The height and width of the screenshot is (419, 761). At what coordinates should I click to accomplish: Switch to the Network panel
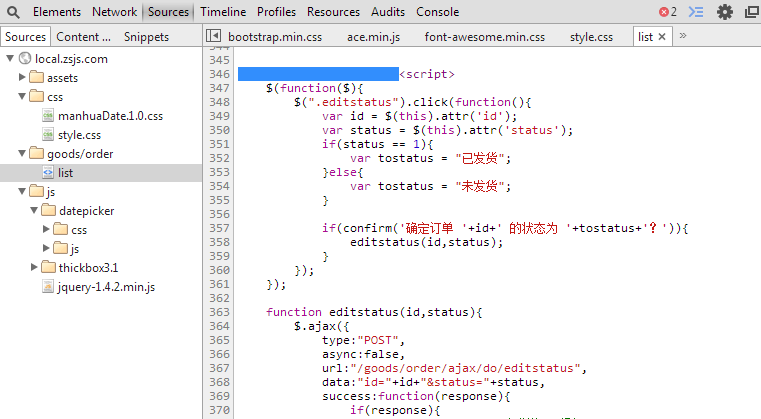[115, 12]
